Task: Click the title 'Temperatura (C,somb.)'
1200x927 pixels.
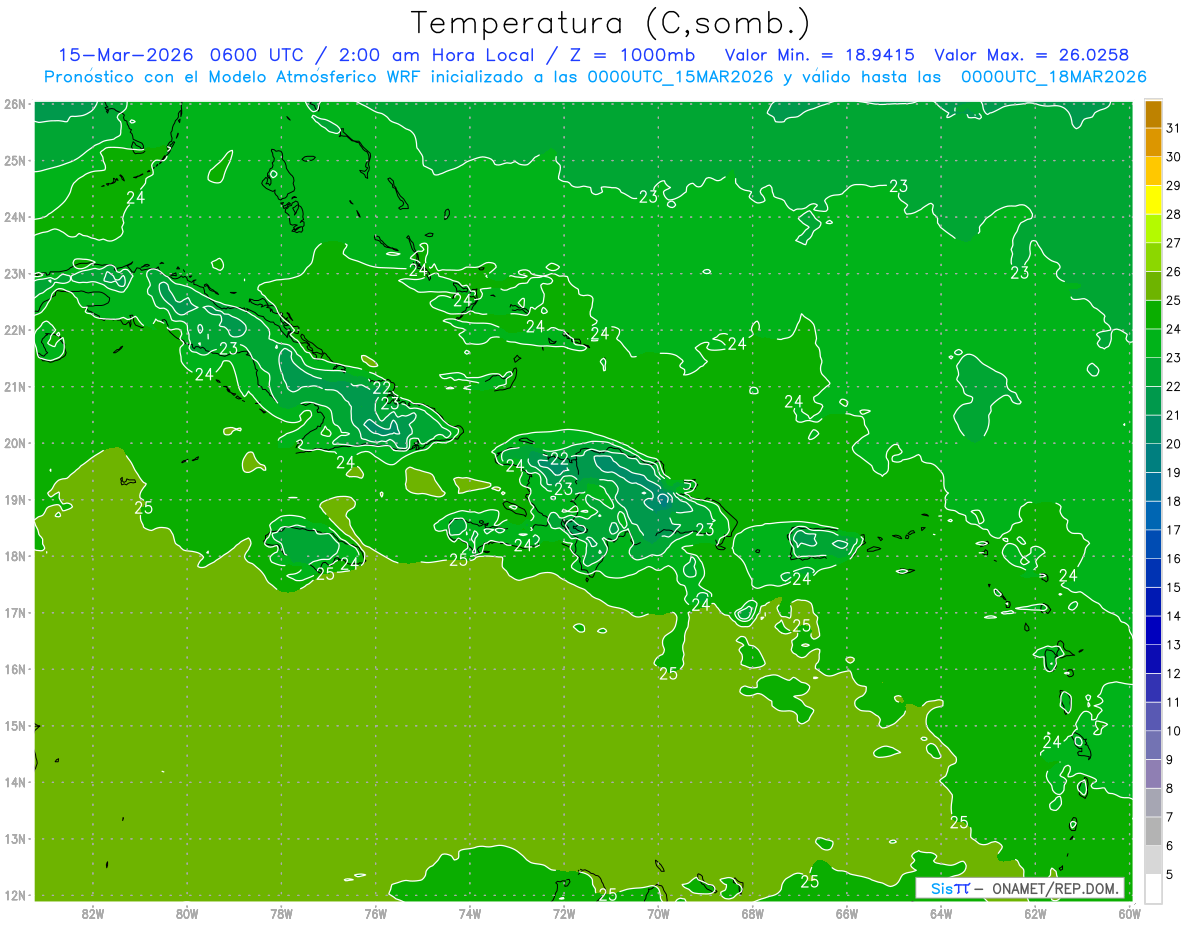Action: click(x=611, y=24)
